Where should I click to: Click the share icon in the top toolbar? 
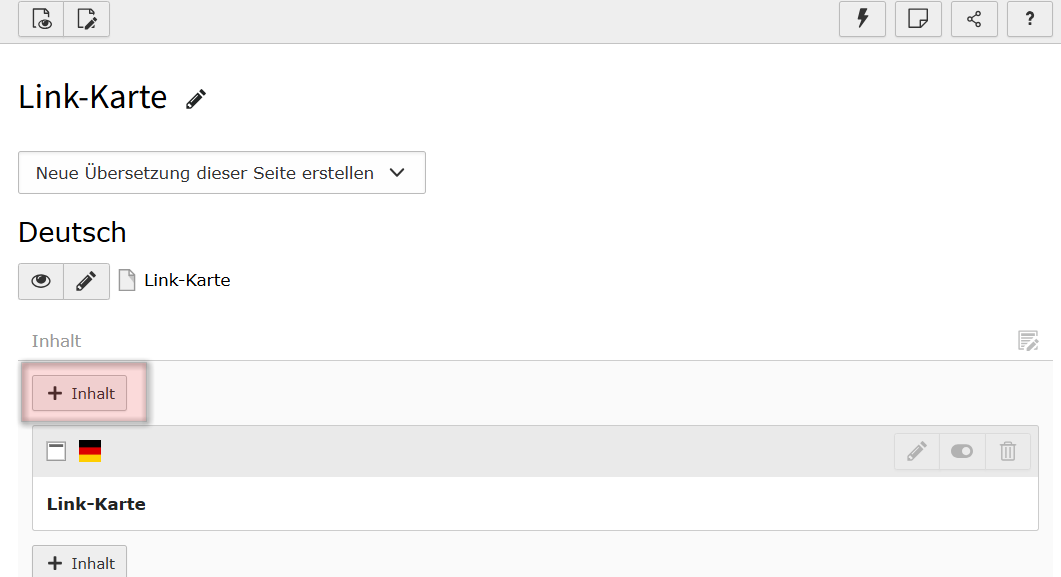(974, 19)
